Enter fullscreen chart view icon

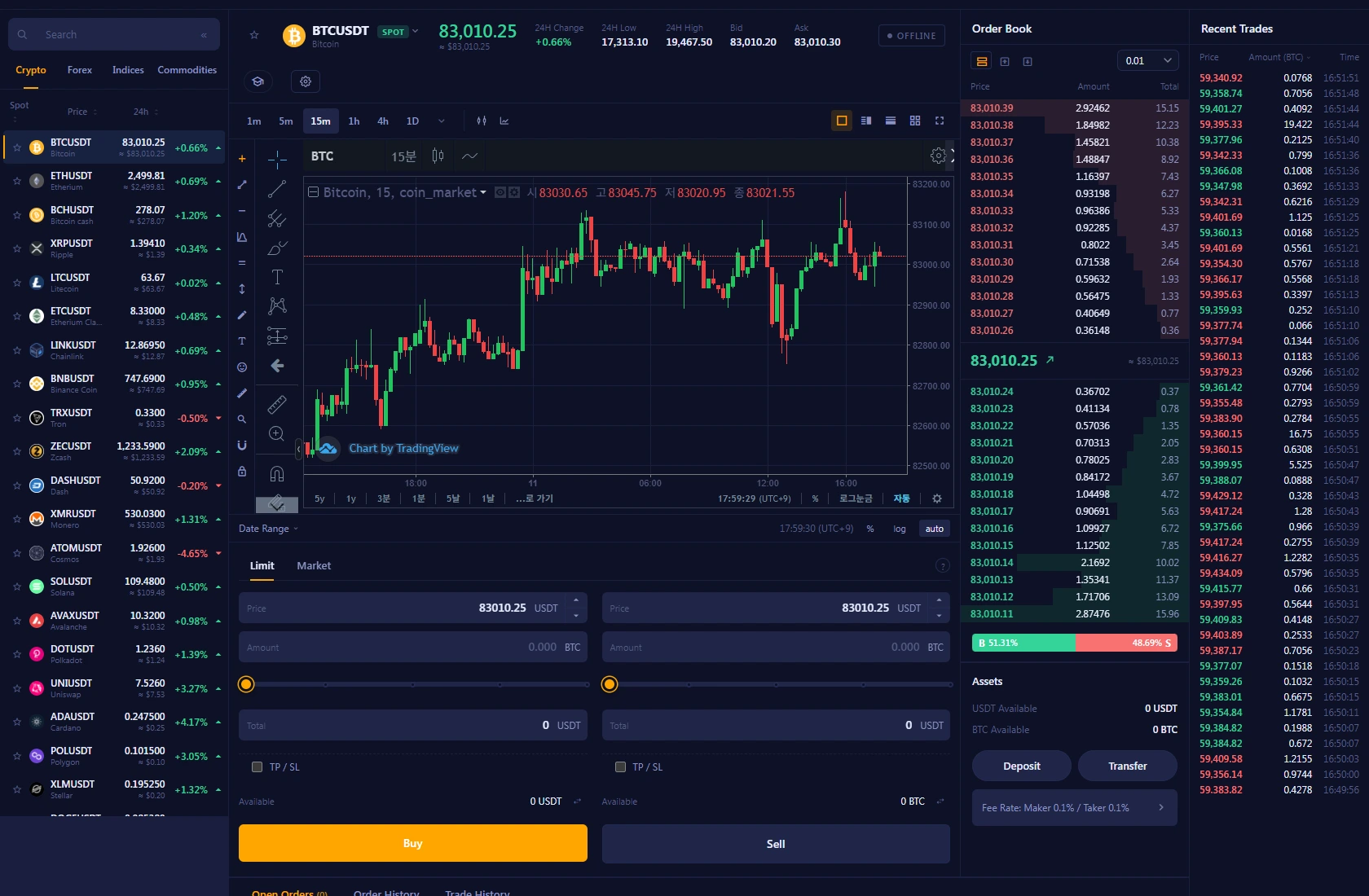coord(940,121)
